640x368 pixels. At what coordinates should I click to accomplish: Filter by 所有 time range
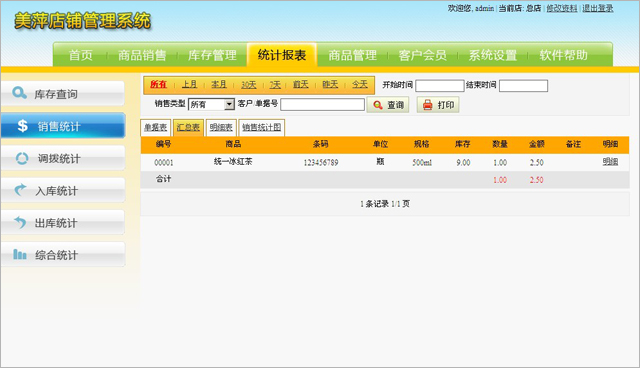tap(158, 84)
